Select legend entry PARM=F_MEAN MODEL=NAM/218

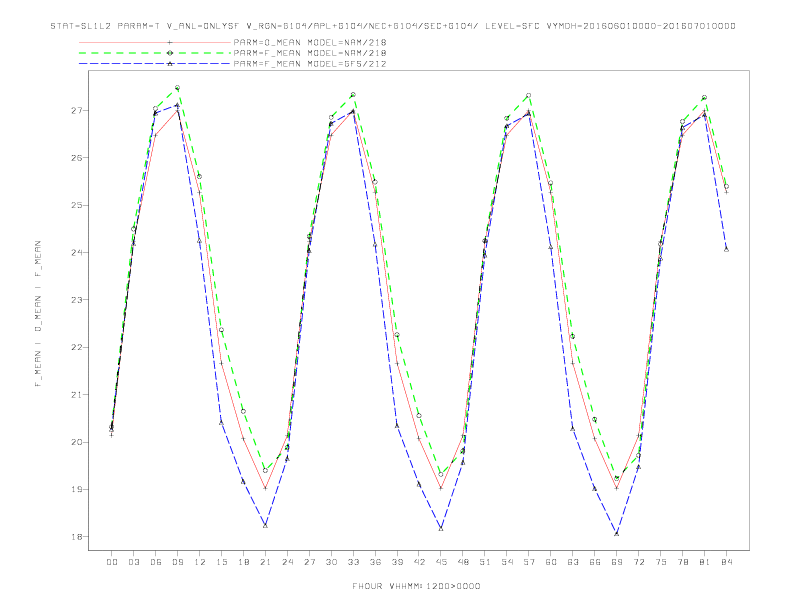[x=310, y=53]
